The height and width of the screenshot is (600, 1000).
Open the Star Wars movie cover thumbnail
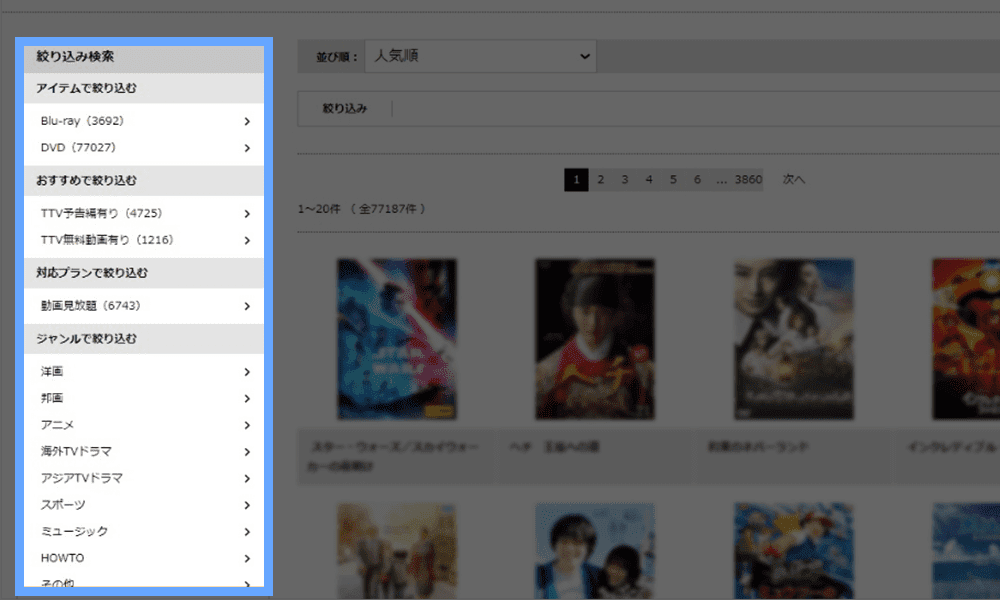coord(397,338)
